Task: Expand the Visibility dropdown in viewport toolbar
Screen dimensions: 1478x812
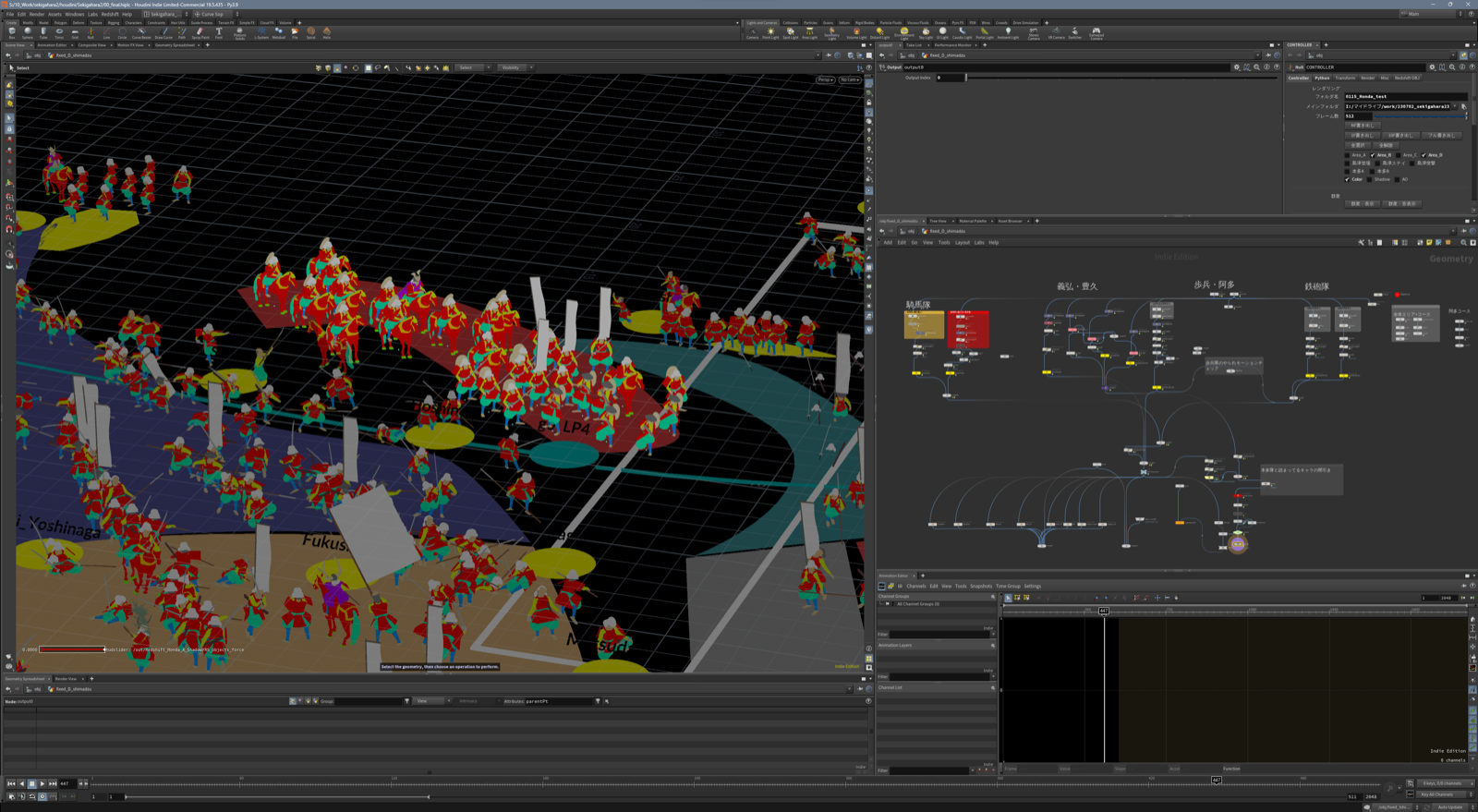Action: (x=515, y=67)
